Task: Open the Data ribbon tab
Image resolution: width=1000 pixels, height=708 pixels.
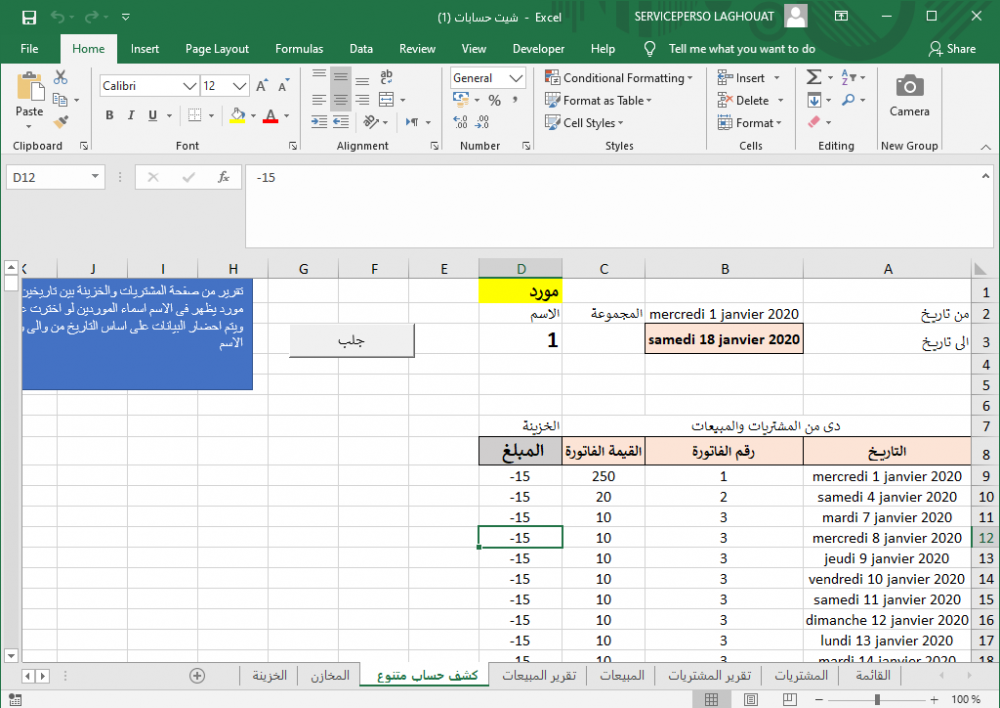Action: tap(361, 49)
